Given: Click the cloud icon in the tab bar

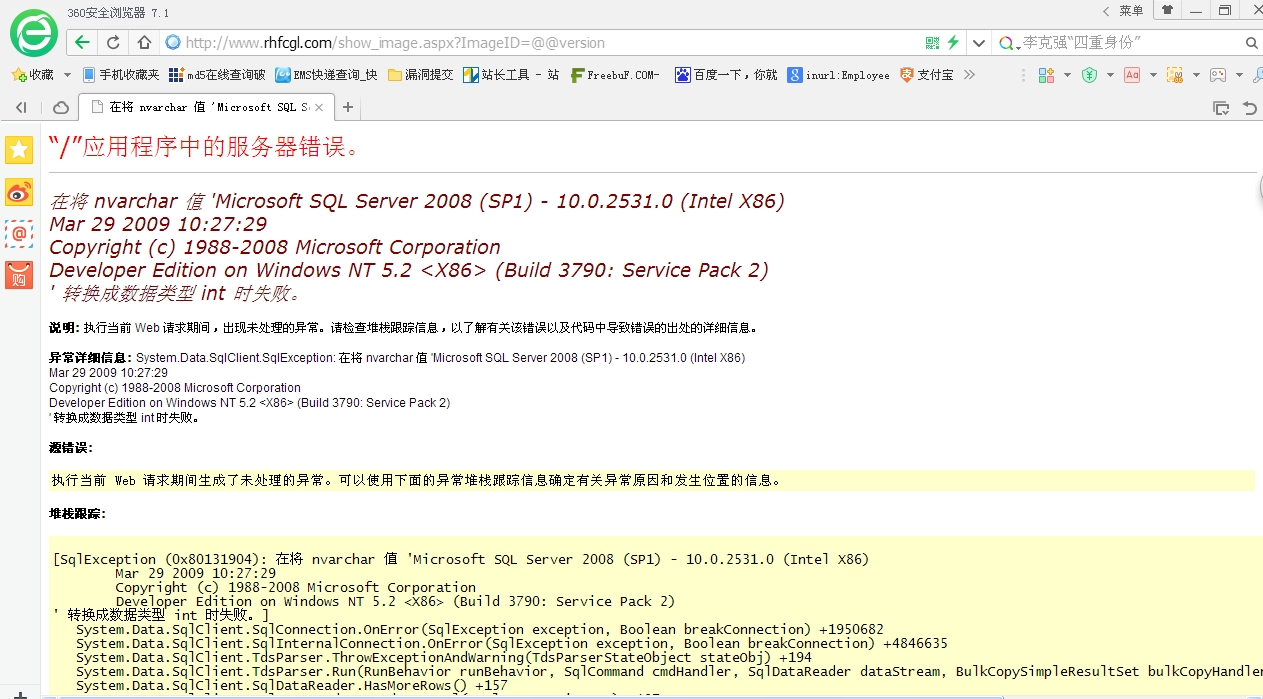Looking at the screenshot, I should pyautogui.click(x=60, y=107).
